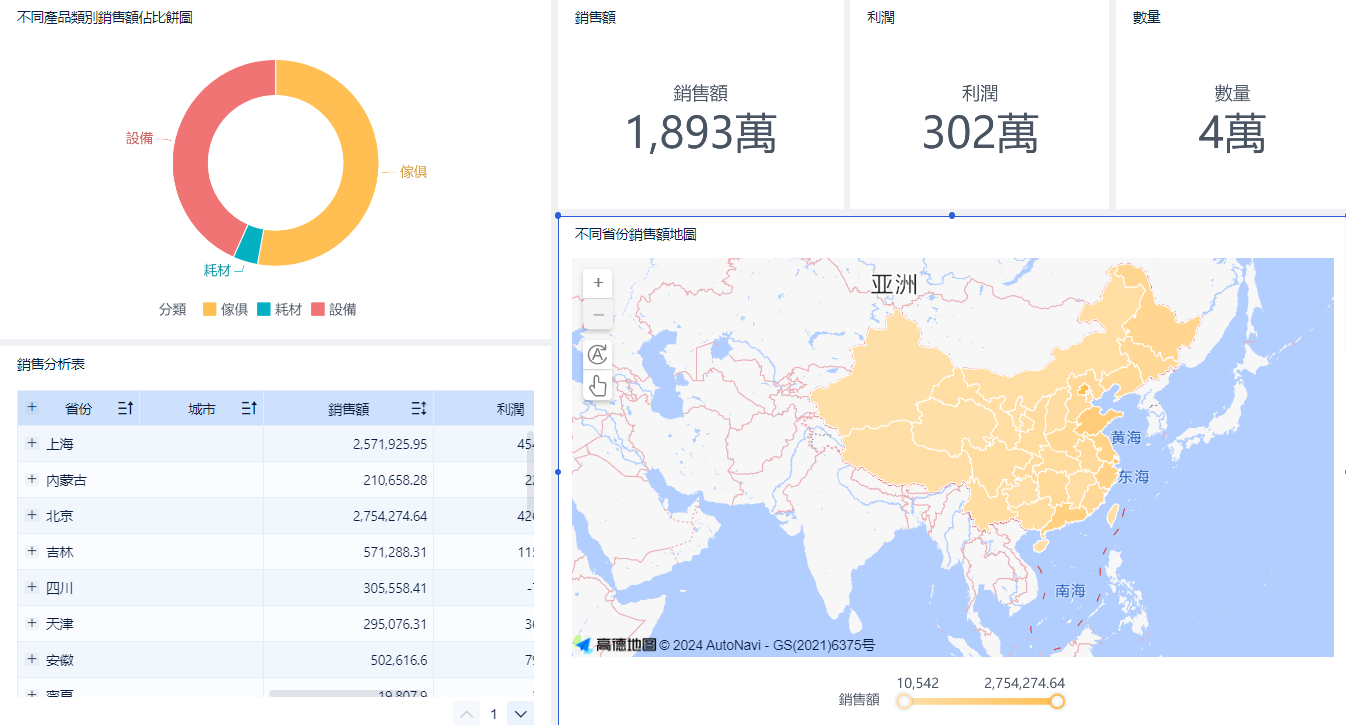Click the previous-page chevron under the sales table
1346x725 pixels.
466,713
